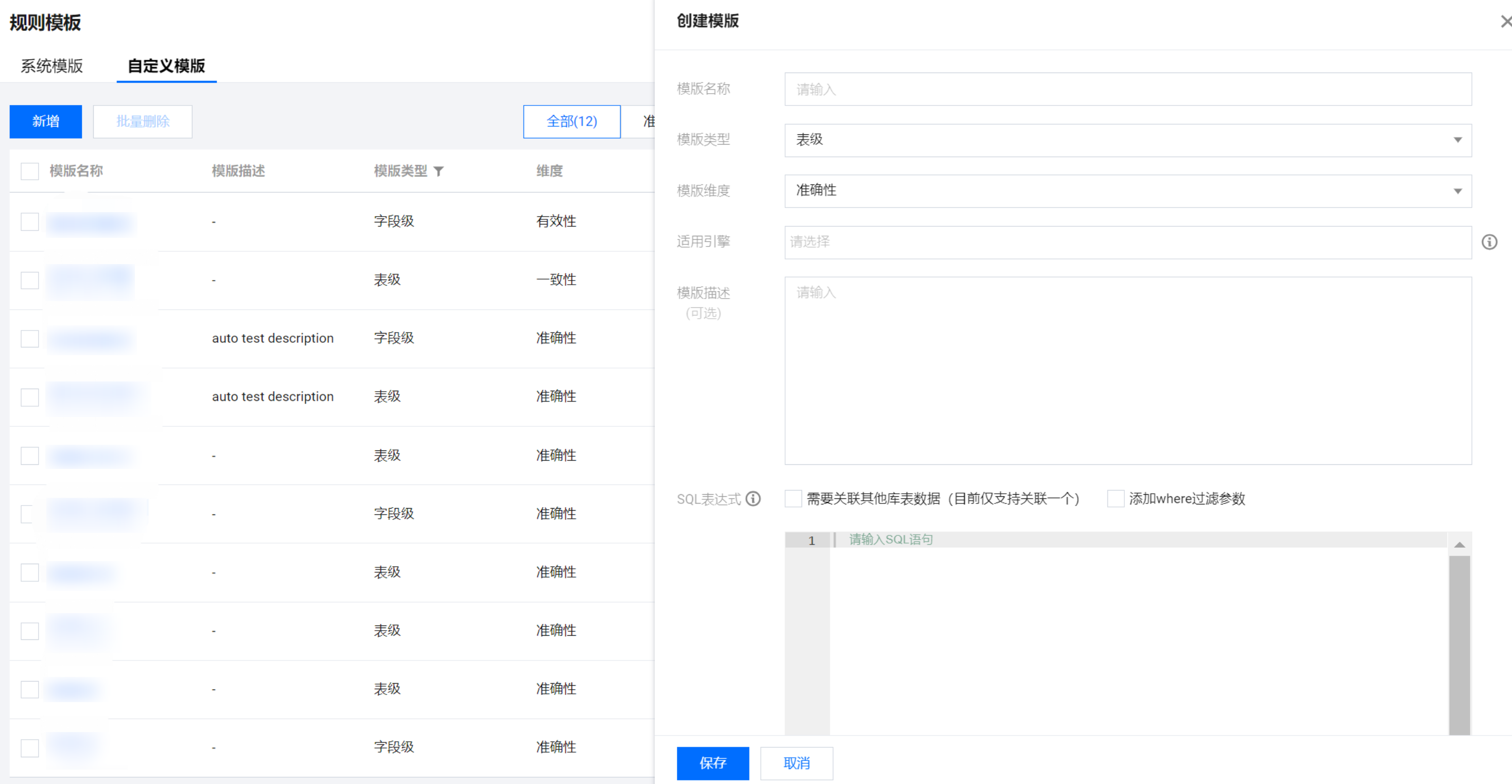The width and height of the screenshot is (1512, 784).
Task: Toggle select-all checkbox in table header
Action: (29, 171)
